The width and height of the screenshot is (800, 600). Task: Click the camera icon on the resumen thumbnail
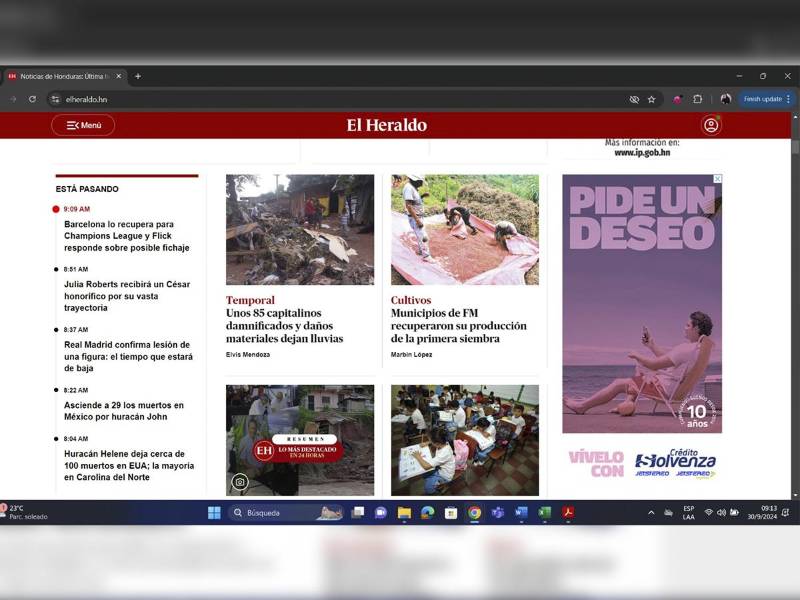pyautogui.click(x=240, y=482)
